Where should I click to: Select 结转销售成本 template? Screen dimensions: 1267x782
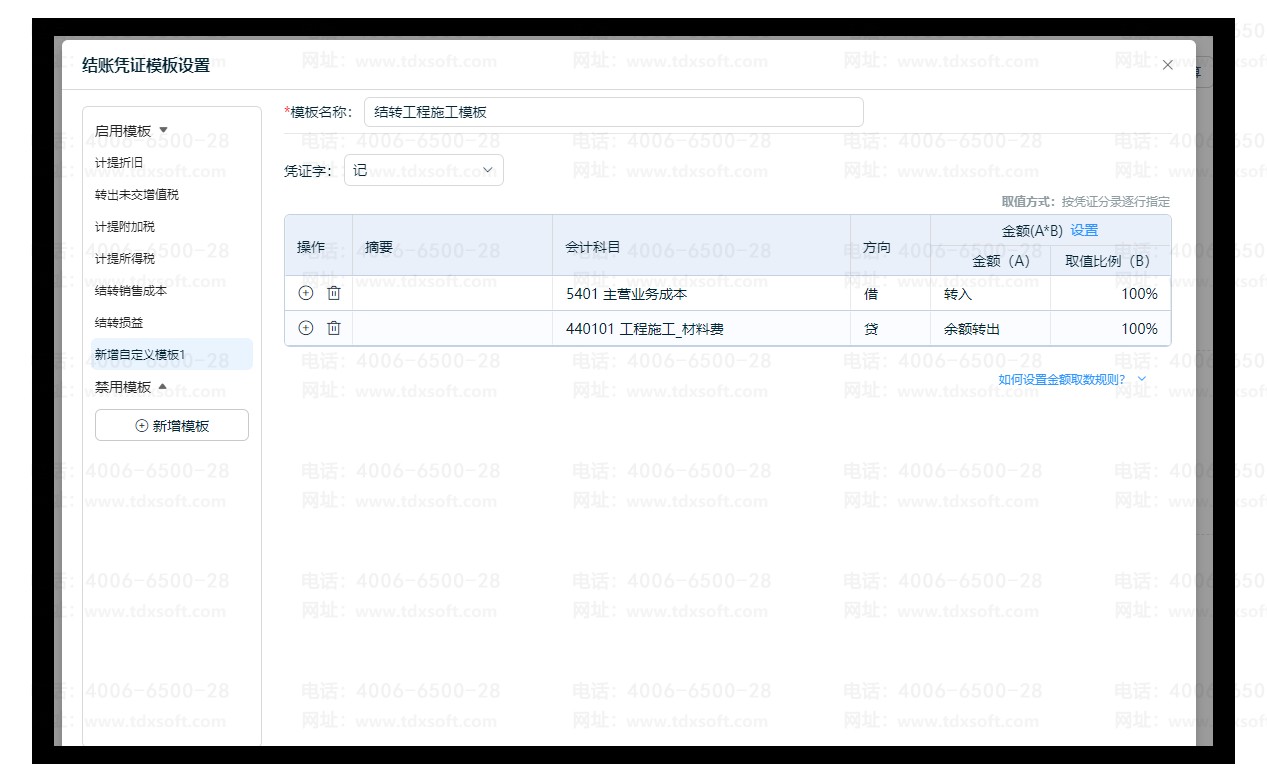pyautogui.click(x=131, y=291)
